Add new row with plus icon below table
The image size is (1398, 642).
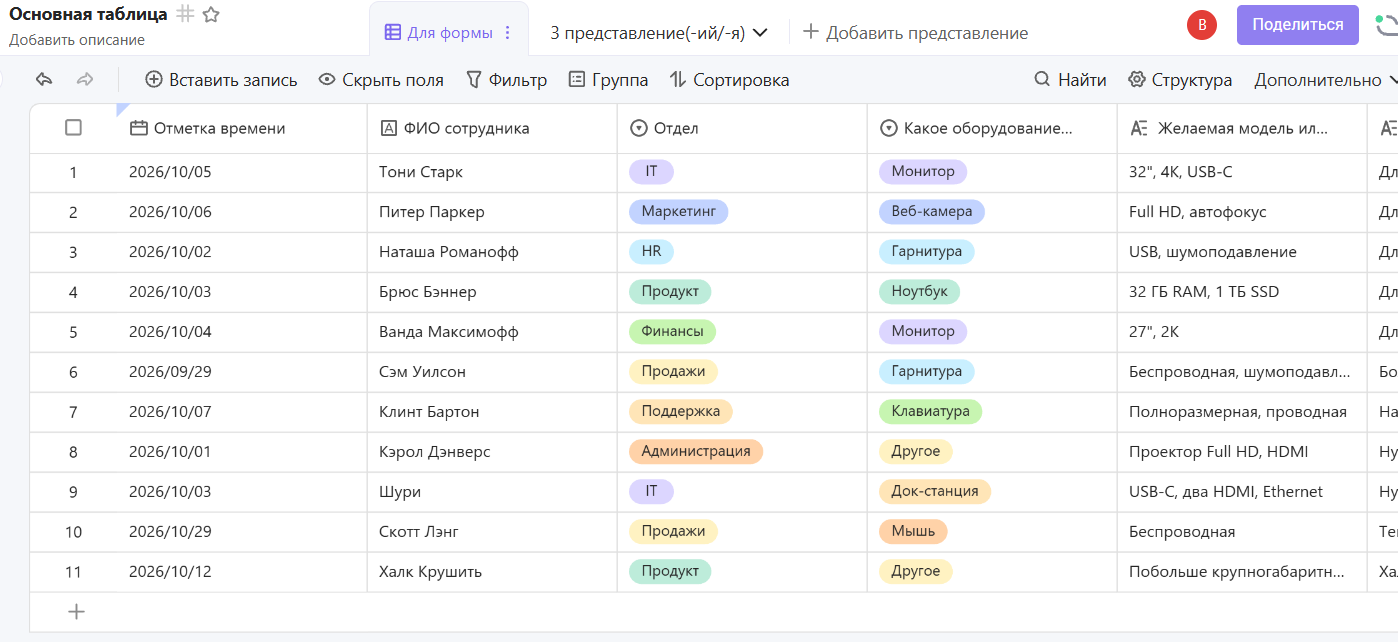(76, 612)
